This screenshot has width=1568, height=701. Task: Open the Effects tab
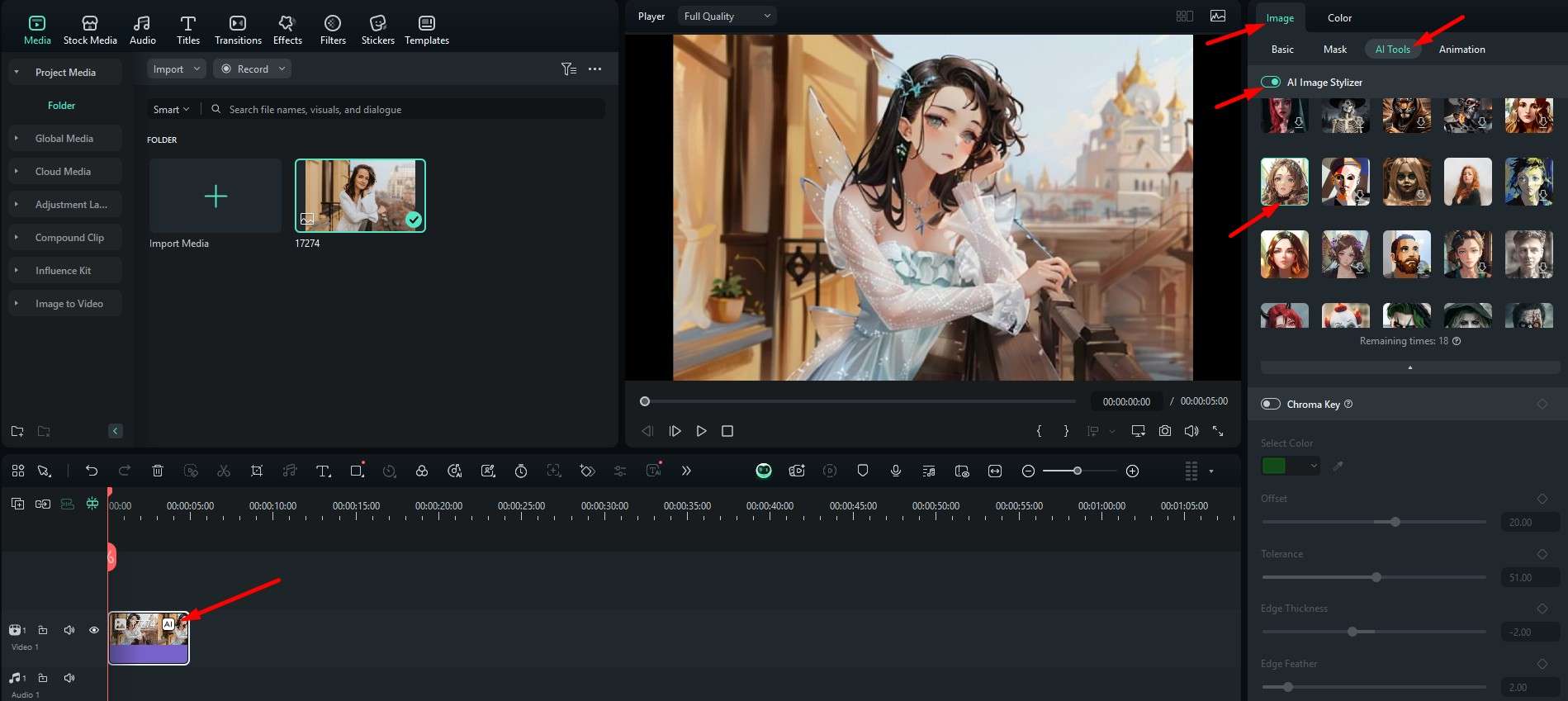pyautogui.click(x=287, y=30)
